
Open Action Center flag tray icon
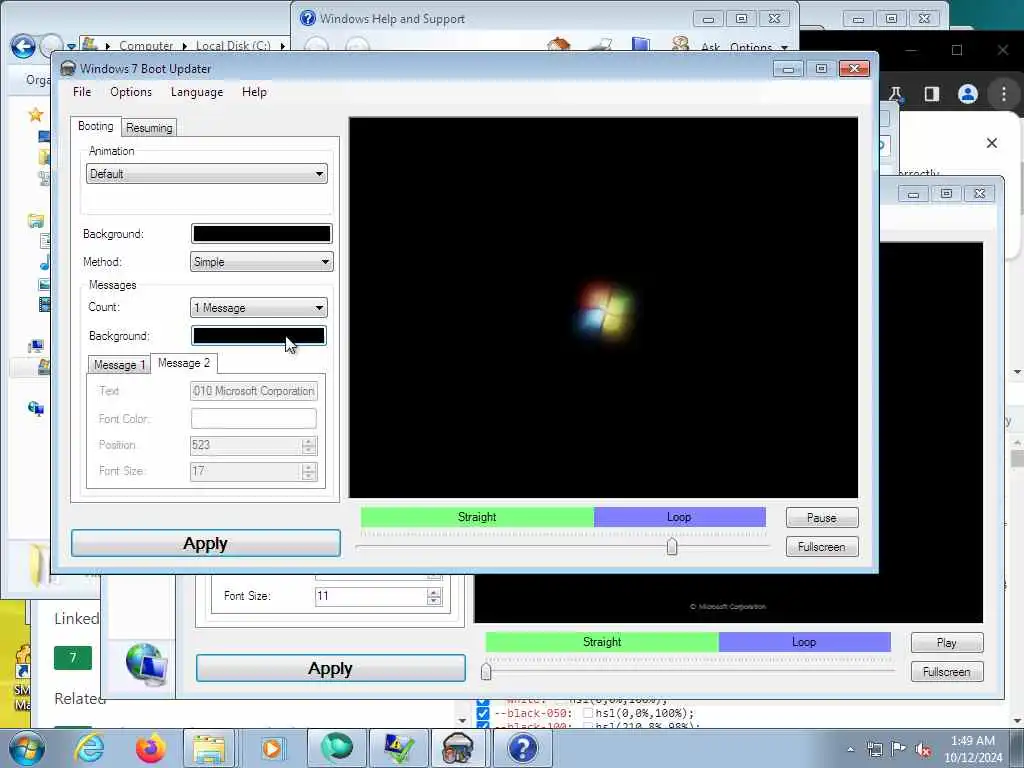coord(899,749)
